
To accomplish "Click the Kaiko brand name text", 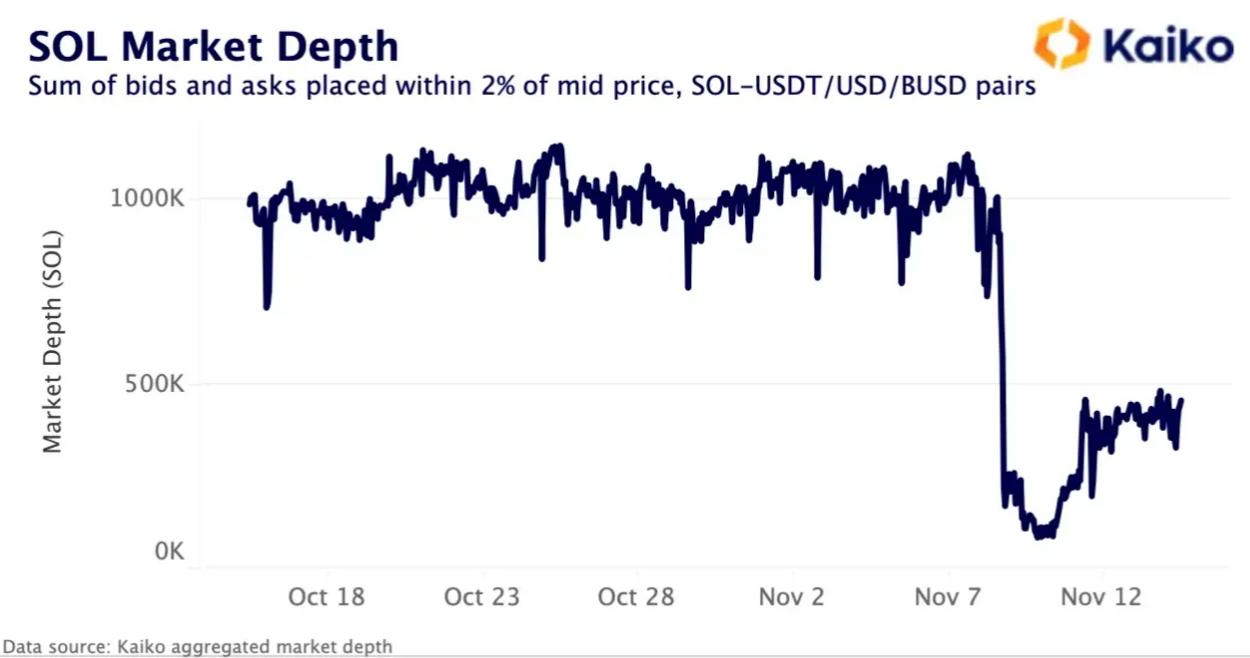I will (1166, 47).
